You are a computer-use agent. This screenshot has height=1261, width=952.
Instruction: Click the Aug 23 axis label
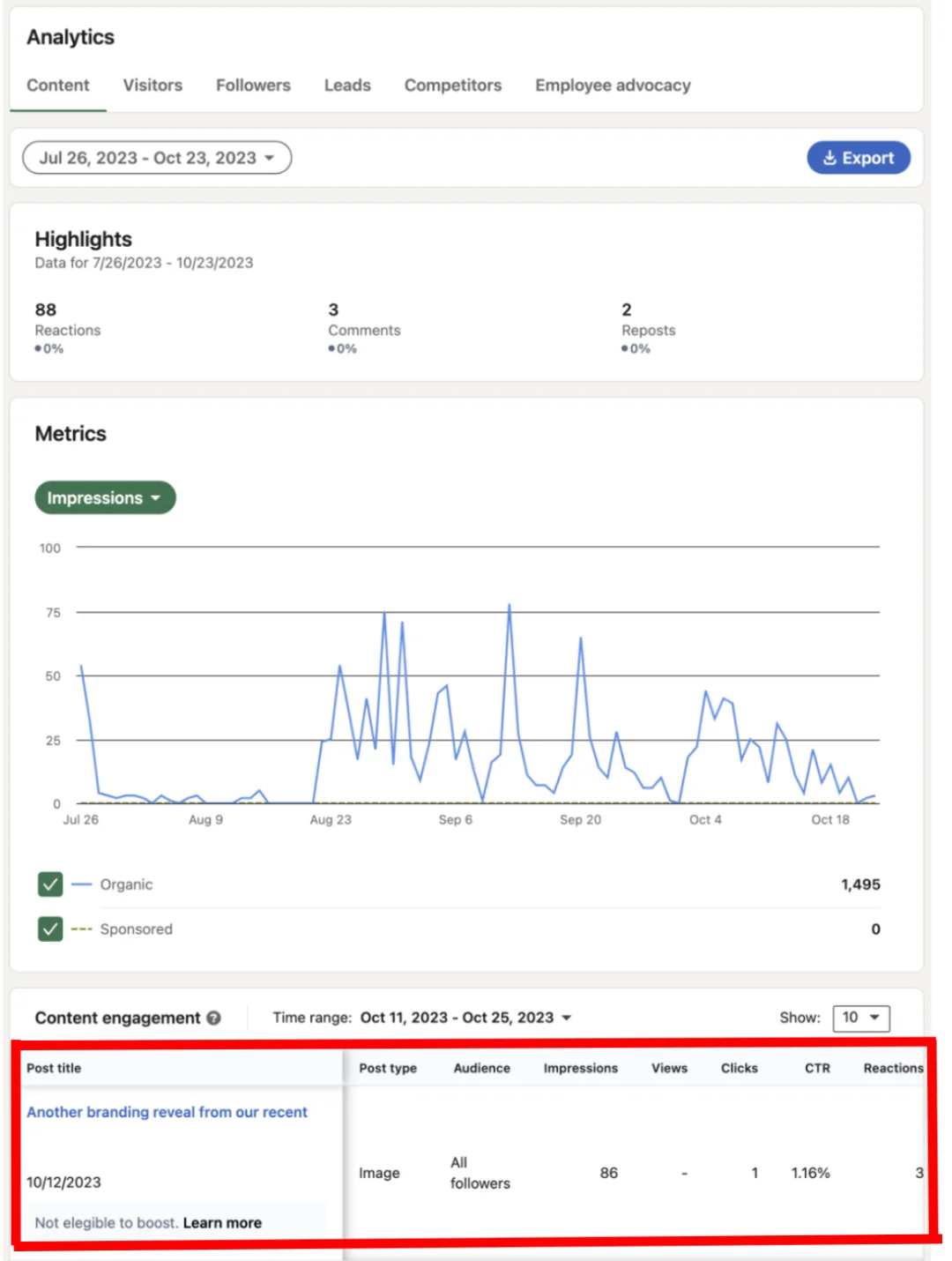331,820
